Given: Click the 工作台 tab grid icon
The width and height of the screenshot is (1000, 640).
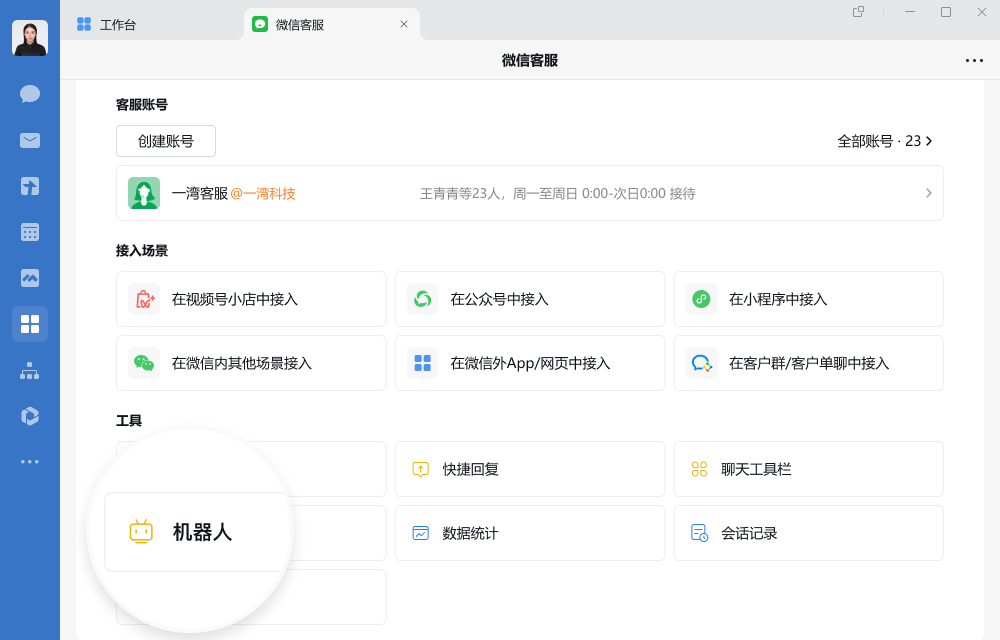Looking at the screenshot, I should (84, 24).
